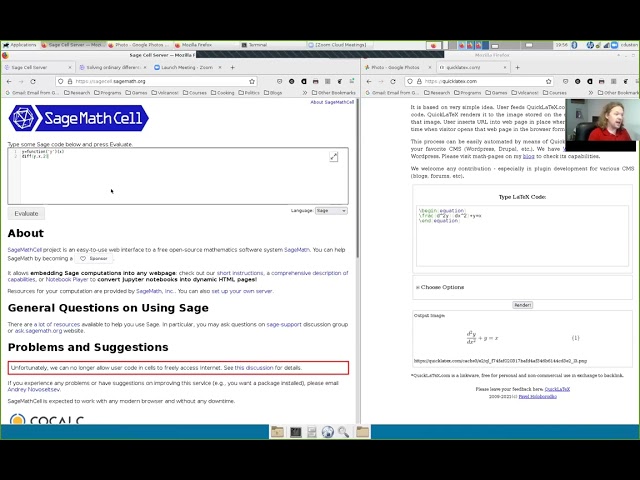Open the Politics bookmarks folder

249,93
